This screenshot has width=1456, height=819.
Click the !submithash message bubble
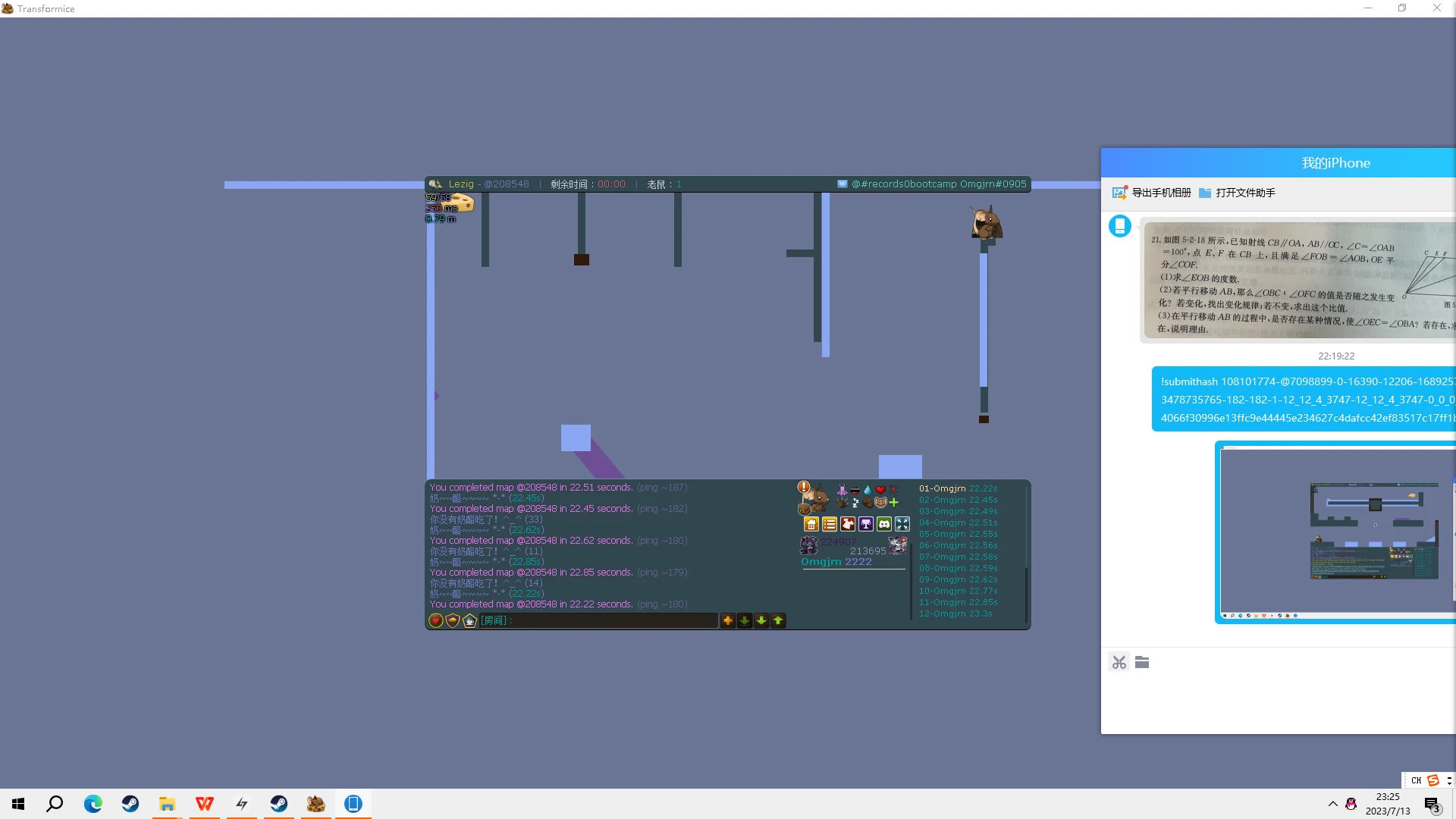1304,400
